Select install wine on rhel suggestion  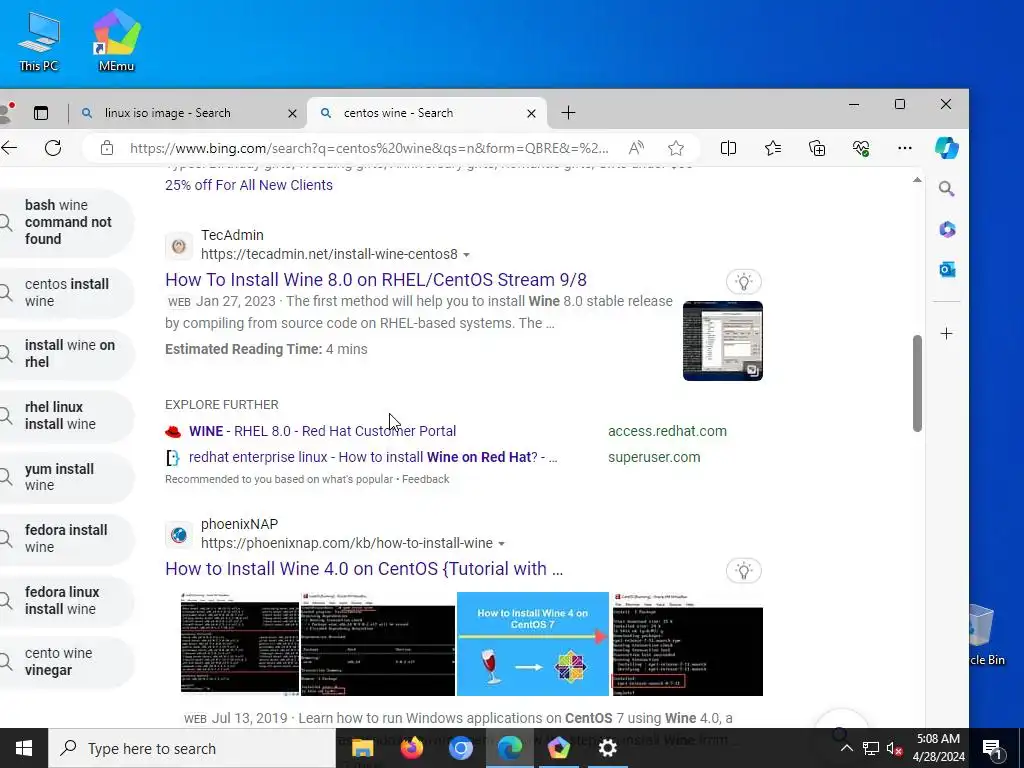[65, 353]
